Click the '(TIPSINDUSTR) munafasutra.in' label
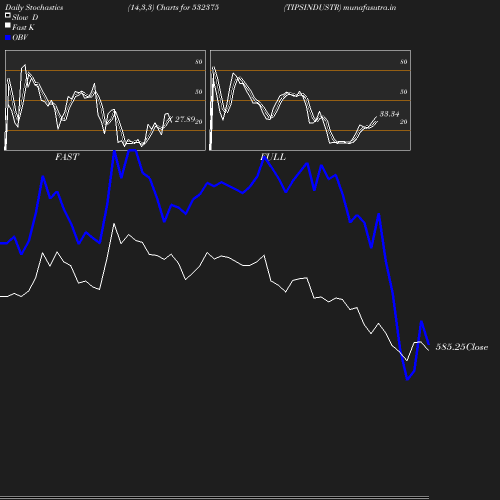Viewport: 500px width, 500px height. click(x=340, y=8)
